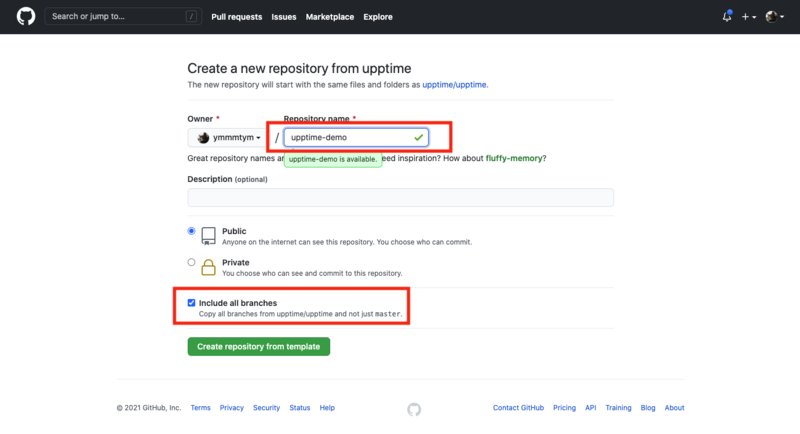Screen dimensions: 800x434
Task: Click the gray GitHub footer logo
Action: point(414,409)
